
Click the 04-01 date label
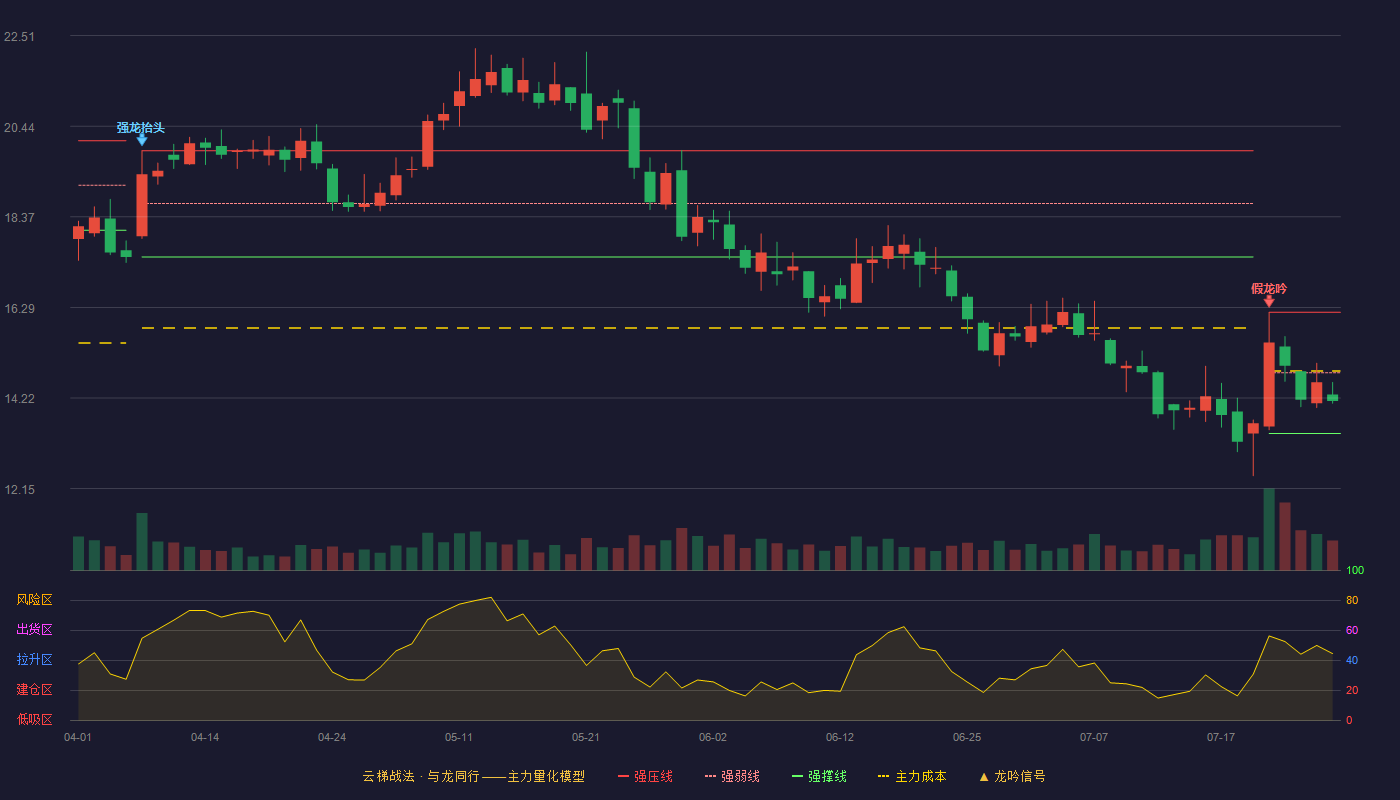point(78,737)
